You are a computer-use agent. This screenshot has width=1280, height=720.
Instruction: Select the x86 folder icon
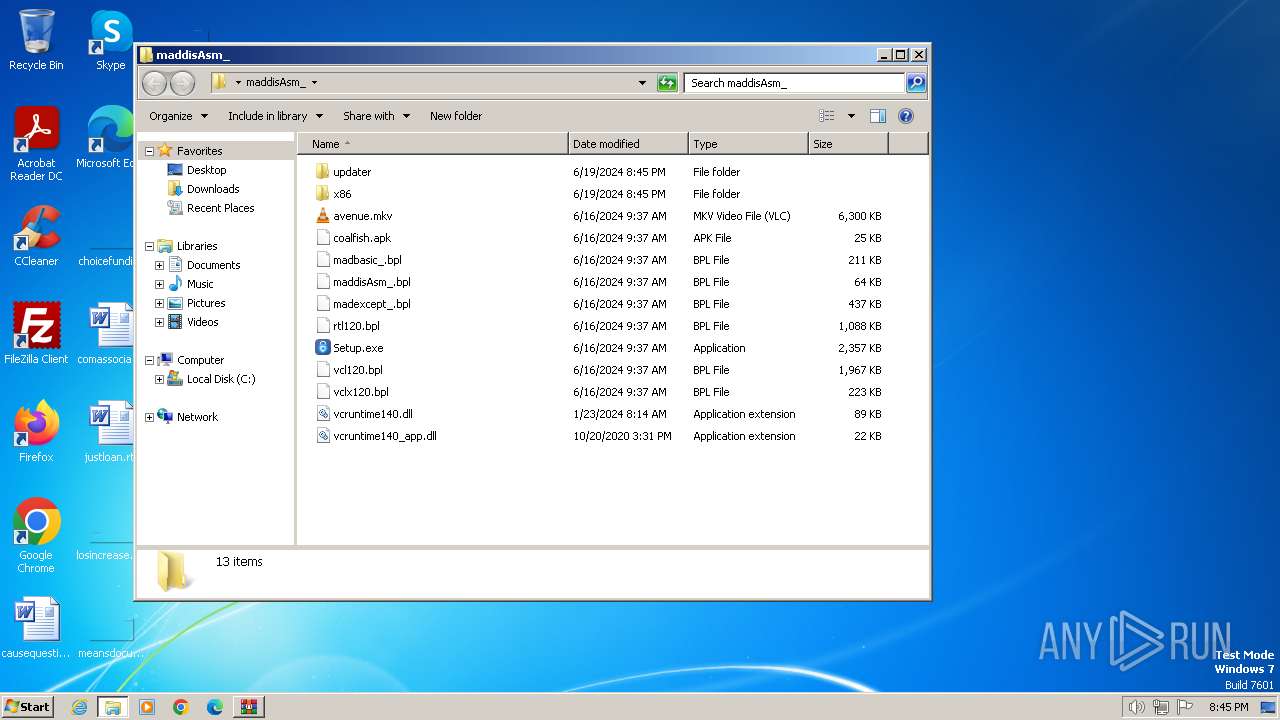[x=322, y=194]
